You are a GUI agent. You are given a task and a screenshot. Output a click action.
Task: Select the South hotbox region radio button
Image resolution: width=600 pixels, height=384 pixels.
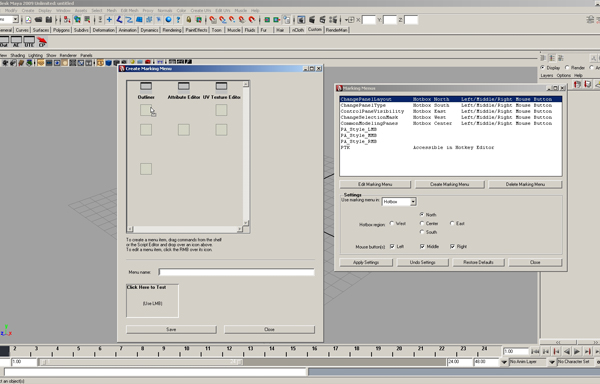(422, 232)
